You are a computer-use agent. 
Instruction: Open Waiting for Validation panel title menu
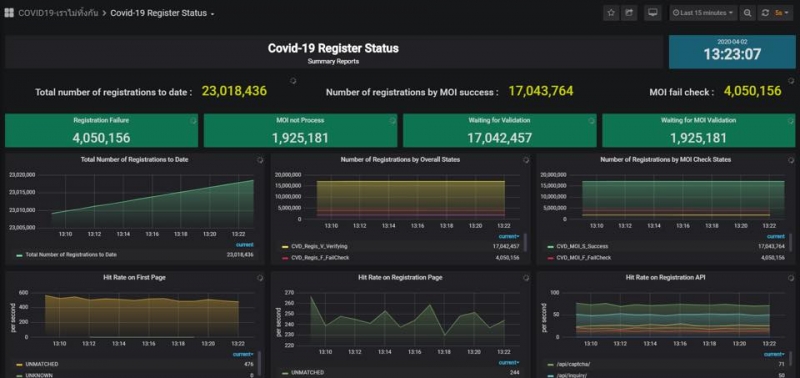pos(499,120)
